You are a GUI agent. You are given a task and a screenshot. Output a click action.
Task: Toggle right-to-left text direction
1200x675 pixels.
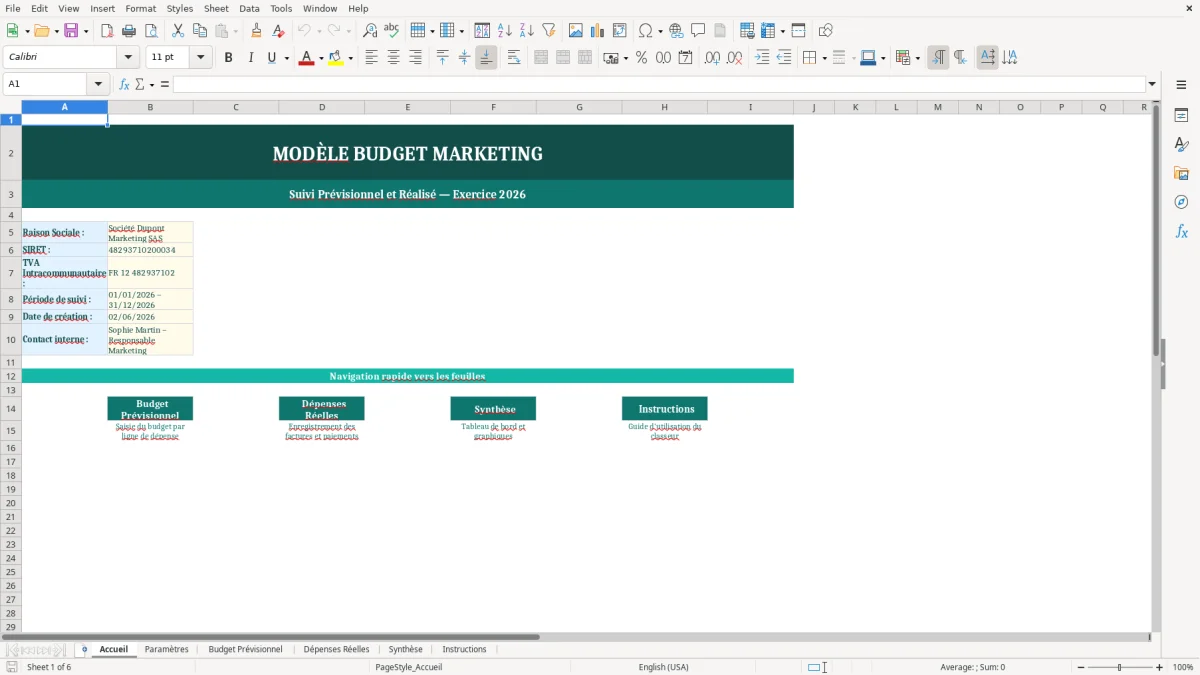[x=960, y=58]
